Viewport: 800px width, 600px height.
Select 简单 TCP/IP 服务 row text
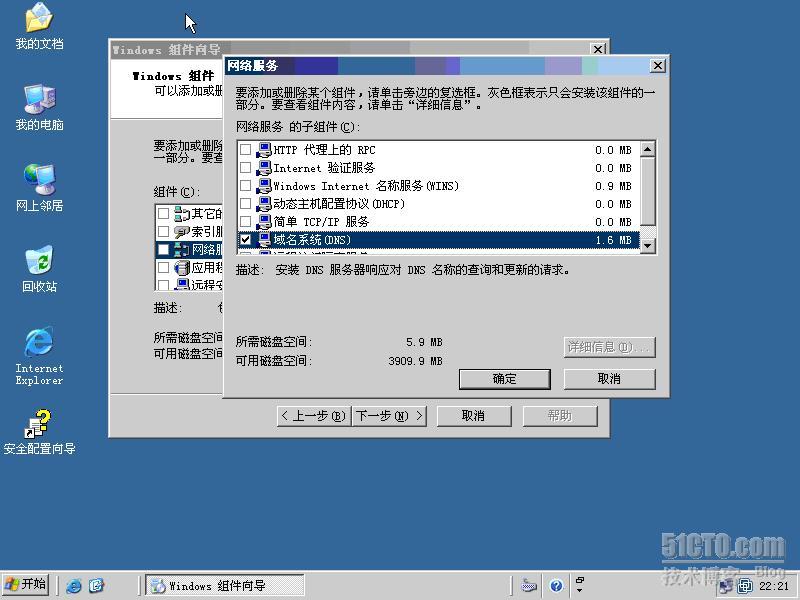click(321, 221)
